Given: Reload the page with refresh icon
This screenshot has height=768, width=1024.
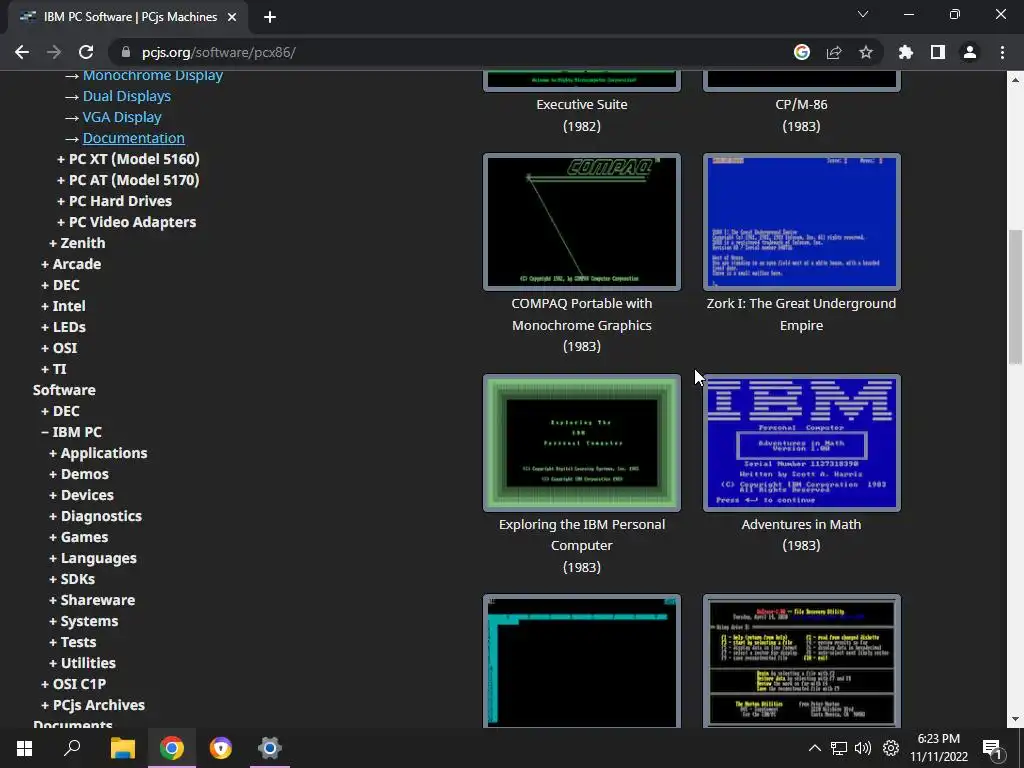Looking at the screenshot, I should pyautogui.click(x=86, y=52).
